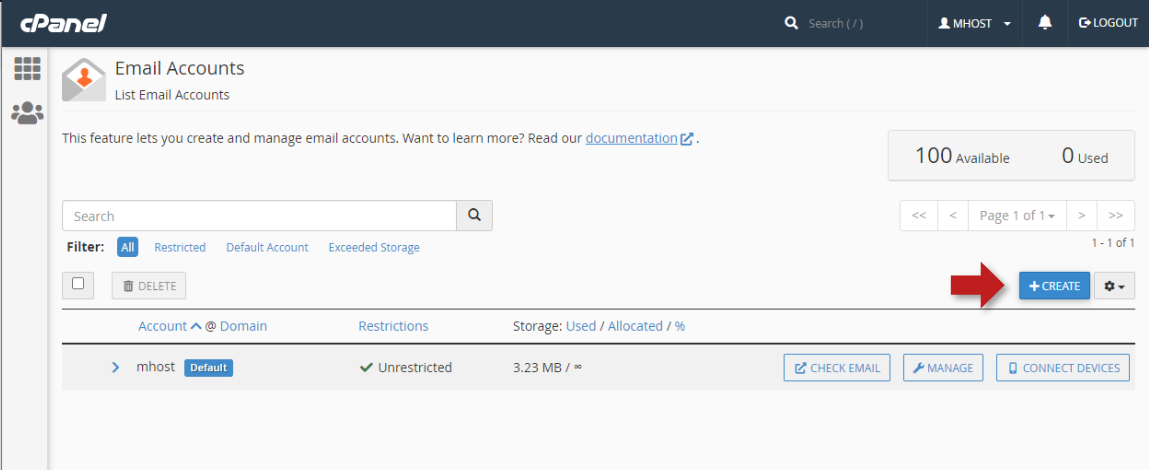Open the documentation link

pyautogui.click(x=632, y=138)
